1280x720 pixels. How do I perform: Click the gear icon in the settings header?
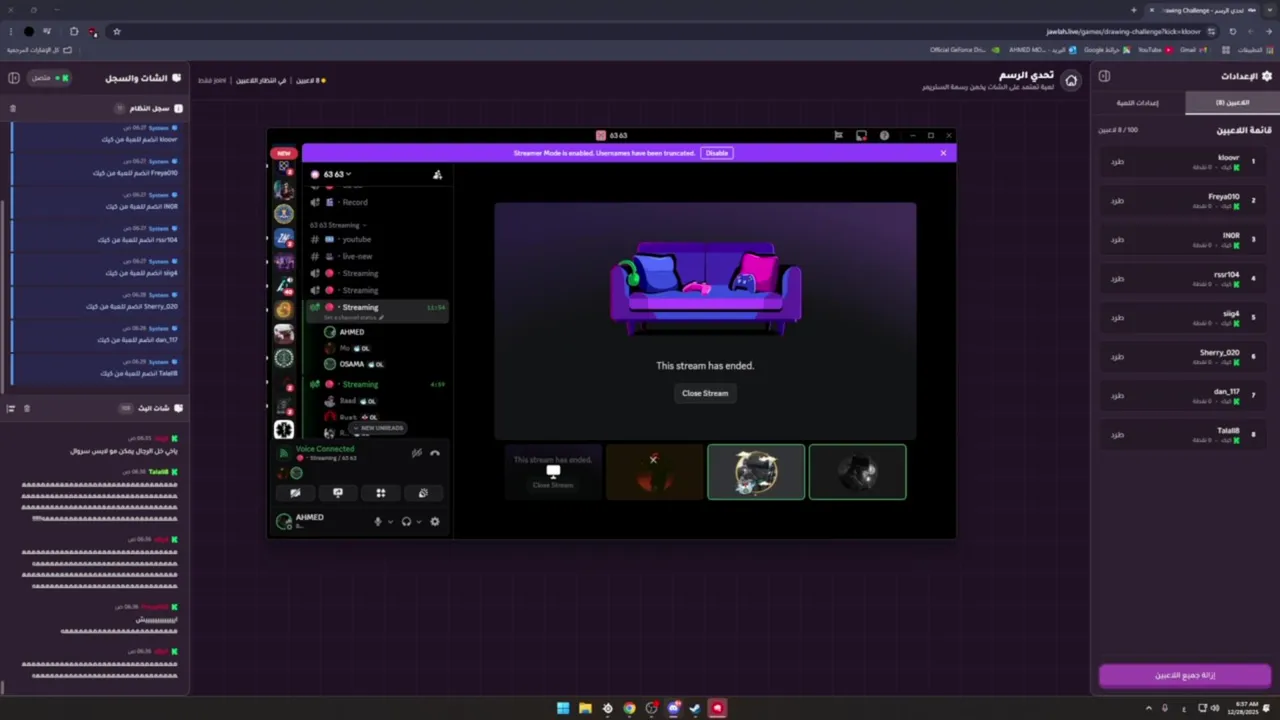point(1265,76)
